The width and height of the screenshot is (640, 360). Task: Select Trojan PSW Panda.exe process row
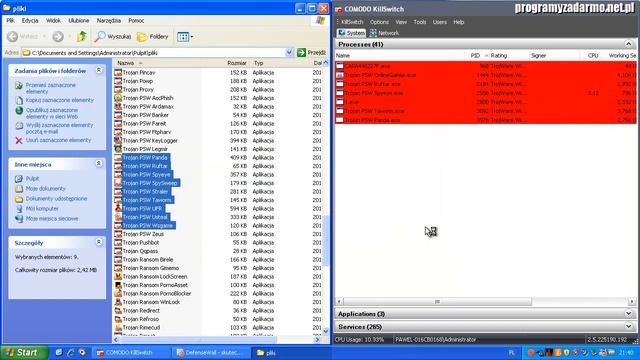coord(485,120)
